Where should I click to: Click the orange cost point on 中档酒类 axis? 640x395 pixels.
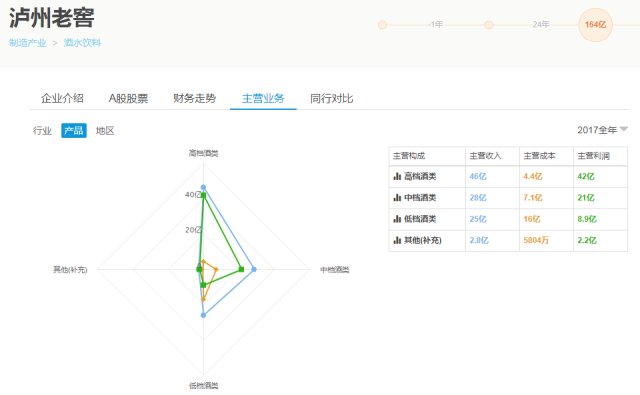(216, 269)
